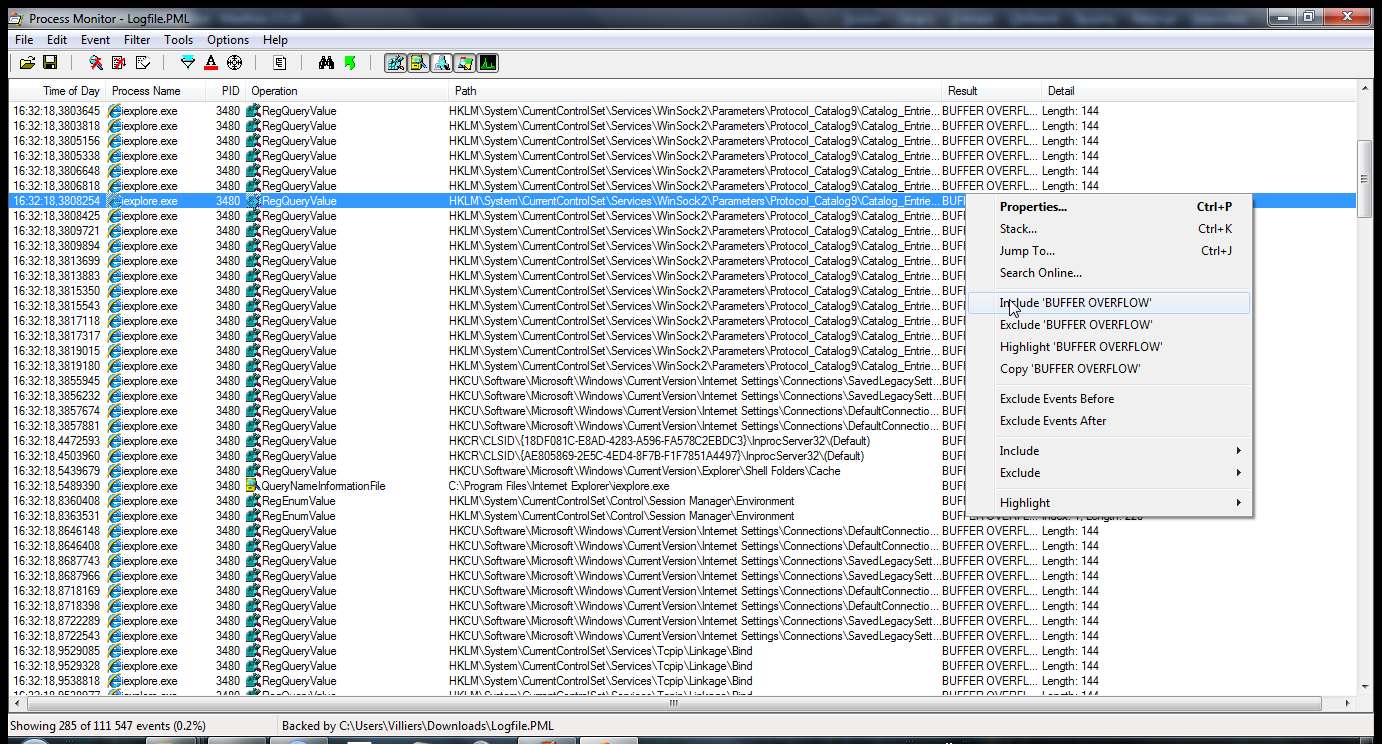Expand the Exclude submenu arrow

point(1239,473)
